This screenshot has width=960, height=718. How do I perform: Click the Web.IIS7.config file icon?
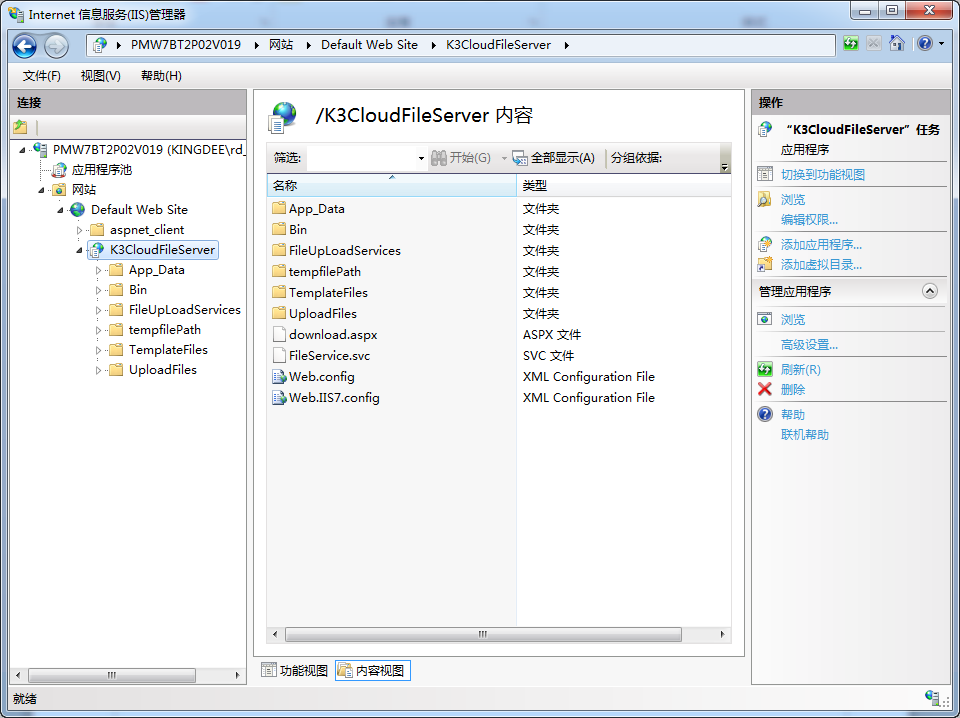tap(279, 398)
